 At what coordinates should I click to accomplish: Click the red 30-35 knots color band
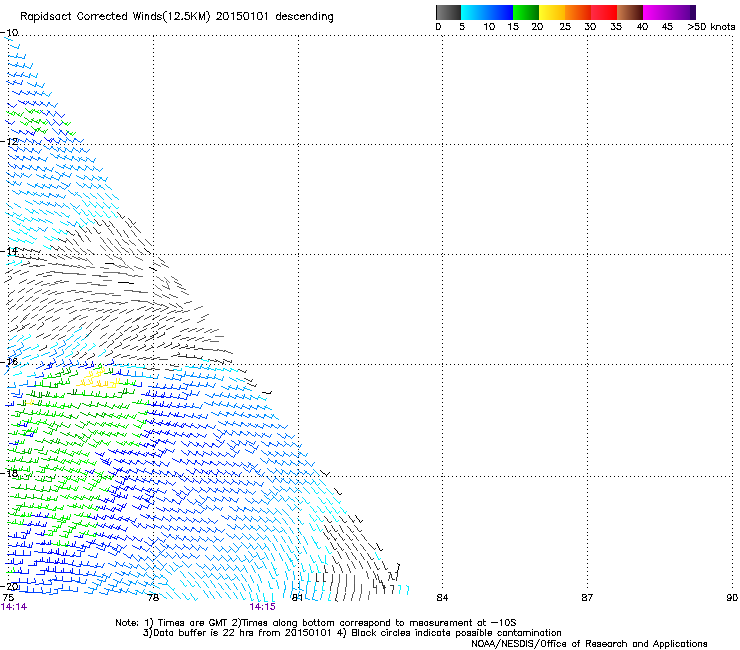(604, 12)
